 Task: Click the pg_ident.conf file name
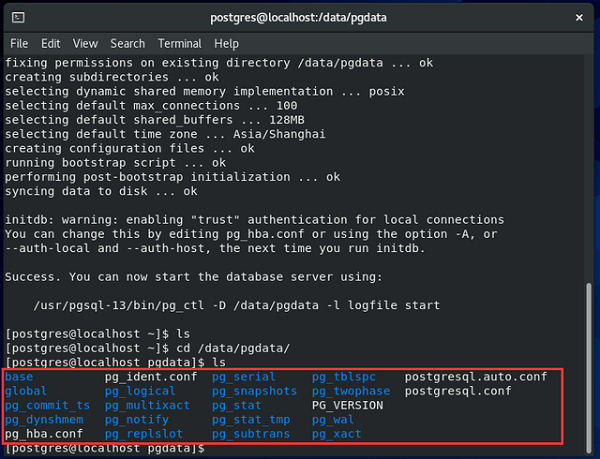click(x=151, y=377)
